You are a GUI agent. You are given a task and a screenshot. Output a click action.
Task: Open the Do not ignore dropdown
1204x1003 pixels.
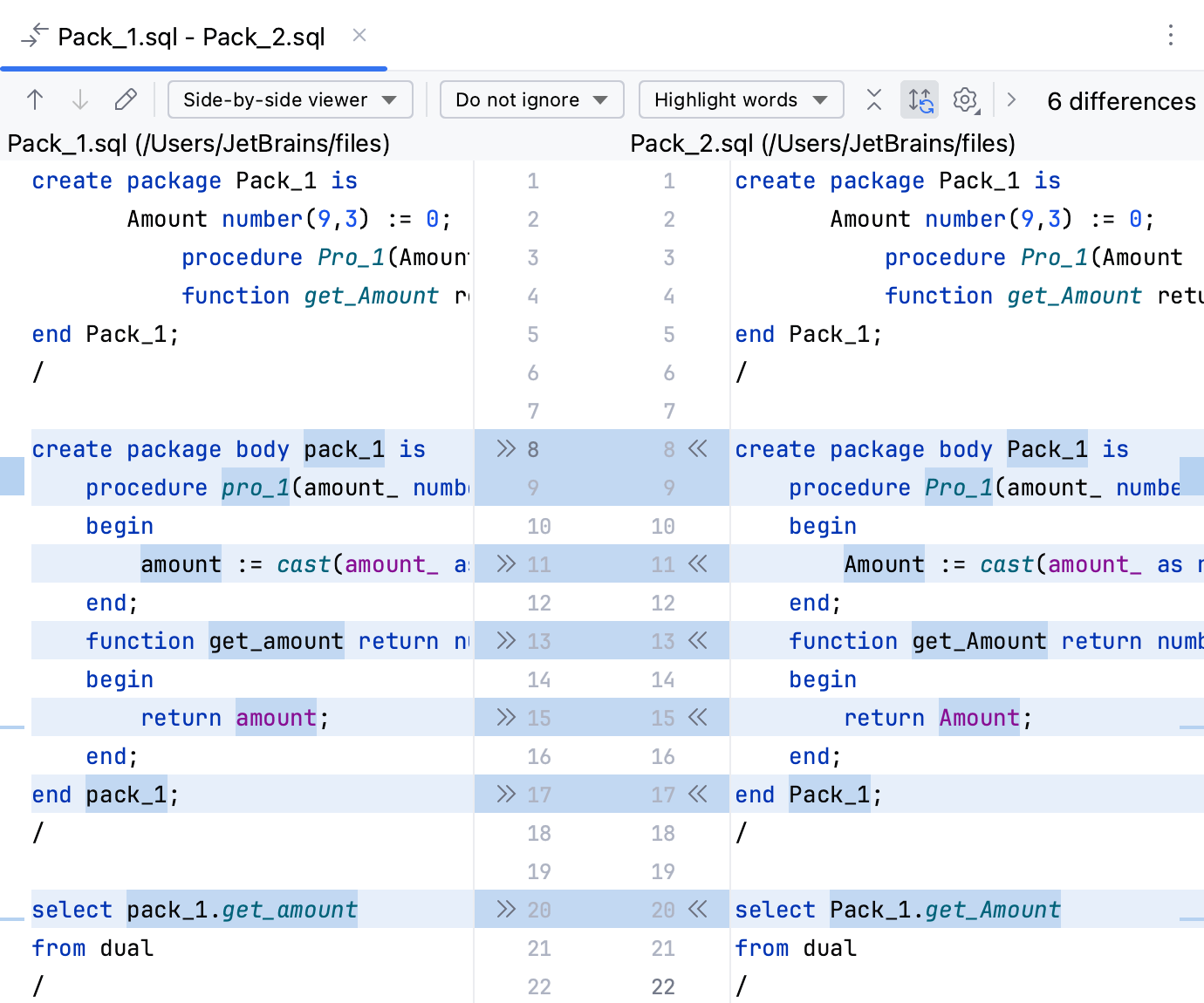(x=531, y=100)
